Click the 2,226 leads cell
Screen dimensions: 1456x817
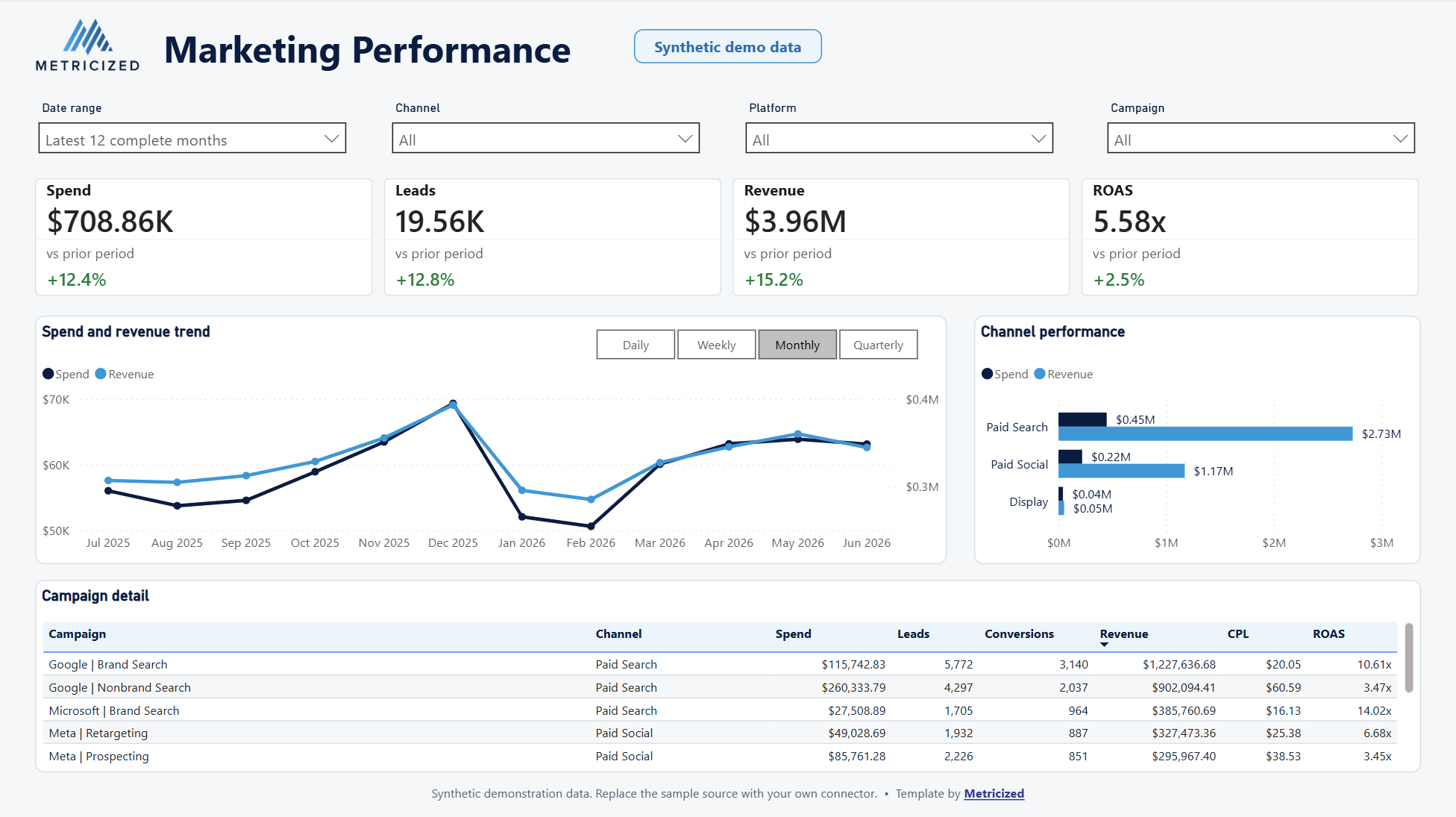point(958,756)
